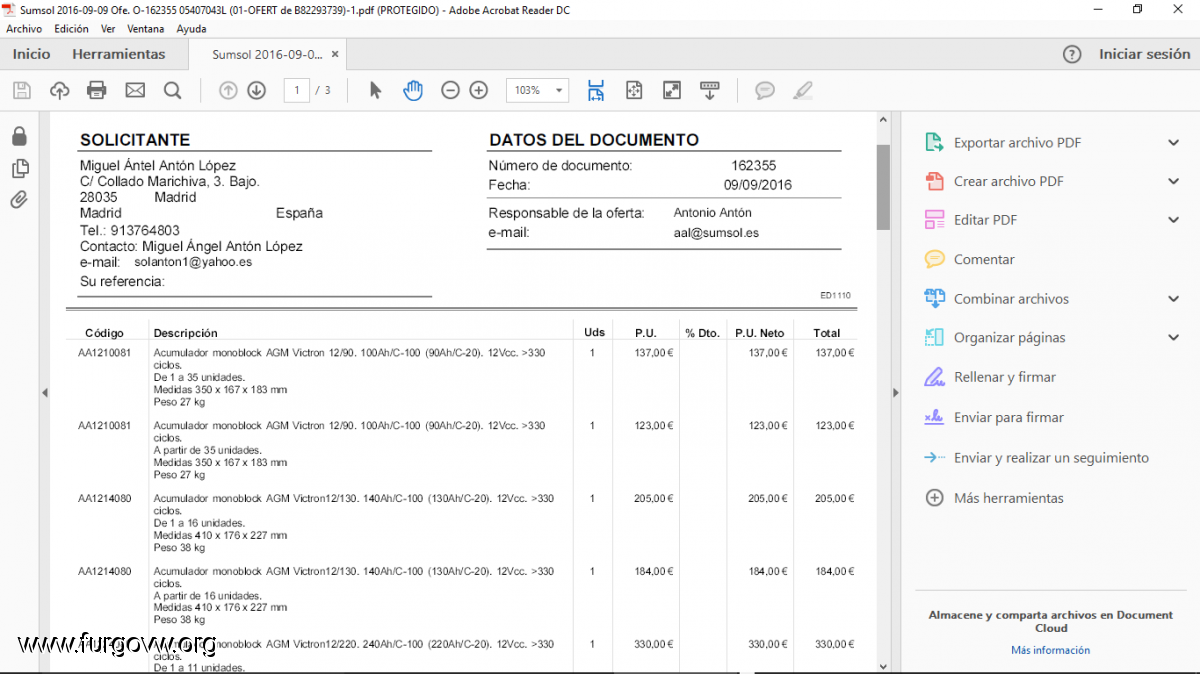The height and width of the screenshot is (674, 1200).
Task: Open the Ventana menu
Action: tap(146, 29)
